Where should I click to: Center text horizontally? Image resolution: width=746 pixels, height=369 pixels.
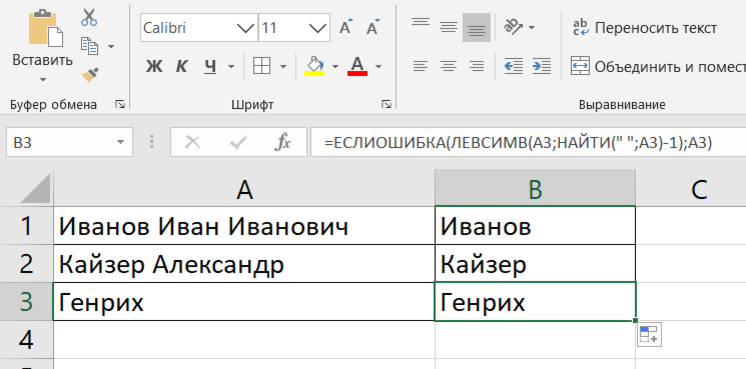point(448,66)
